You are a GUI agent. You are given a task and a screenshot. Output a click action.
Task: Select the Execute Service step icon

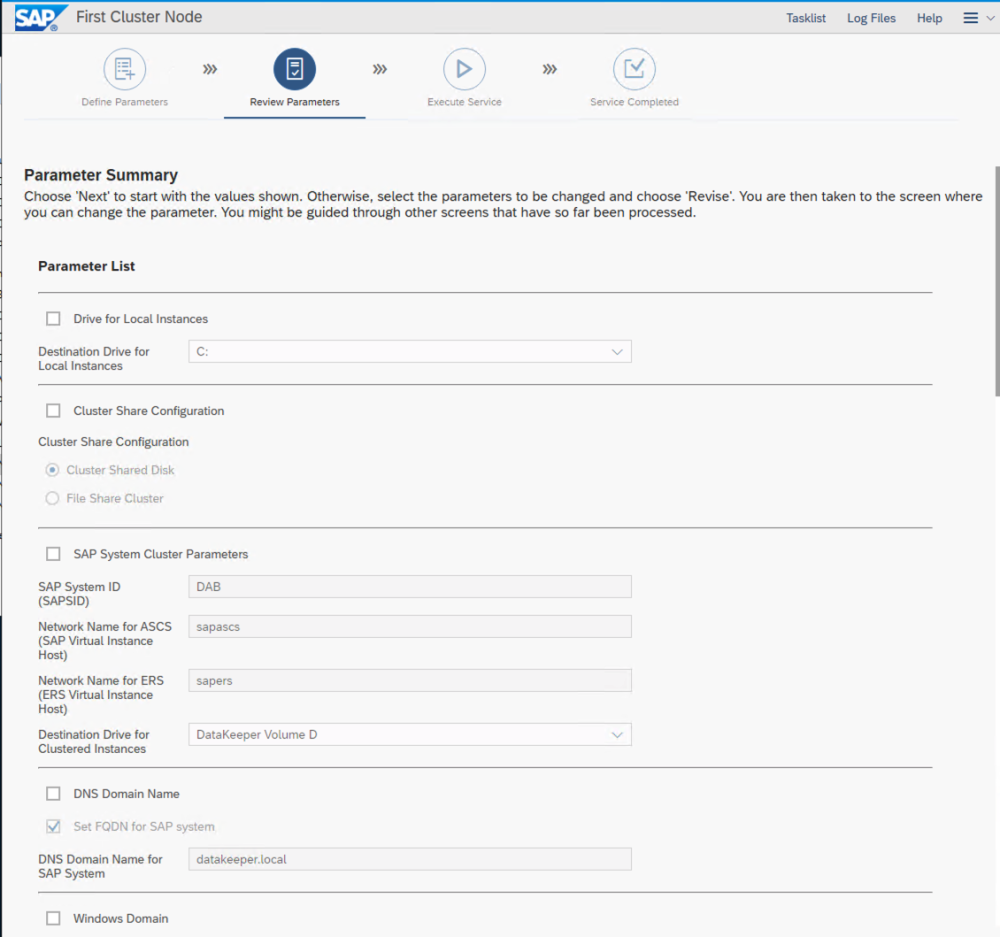[x=464, y=69]
